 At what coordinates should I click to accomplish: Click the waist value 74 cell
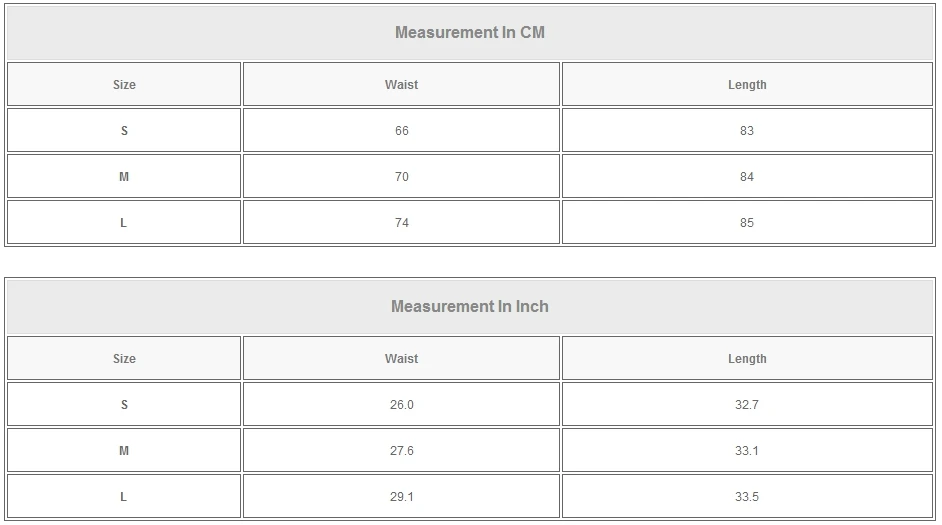point(401,223)
